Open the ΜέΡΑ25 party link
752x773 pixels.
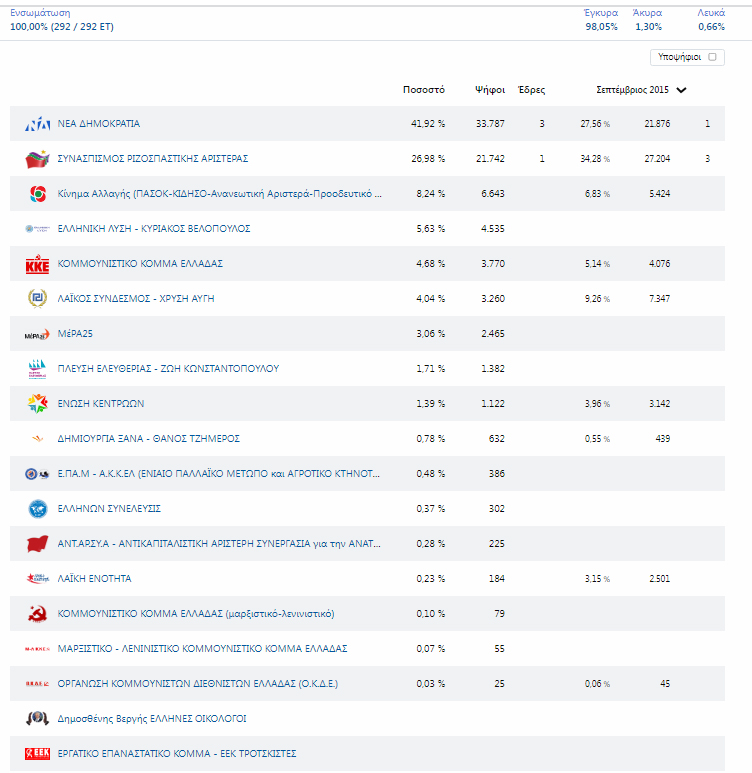click(x=75, y=334)
